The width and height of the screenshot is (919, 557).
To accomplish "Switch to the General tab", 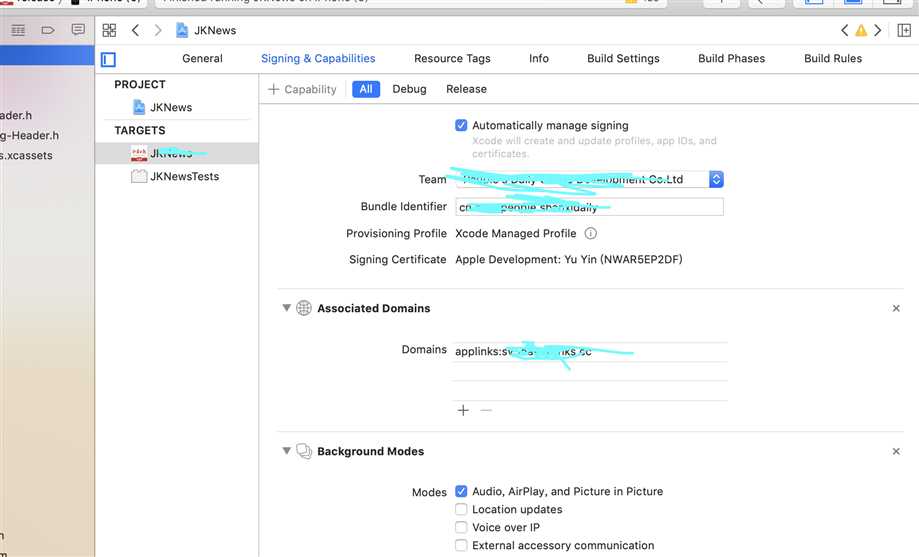I will pos(202,59).
